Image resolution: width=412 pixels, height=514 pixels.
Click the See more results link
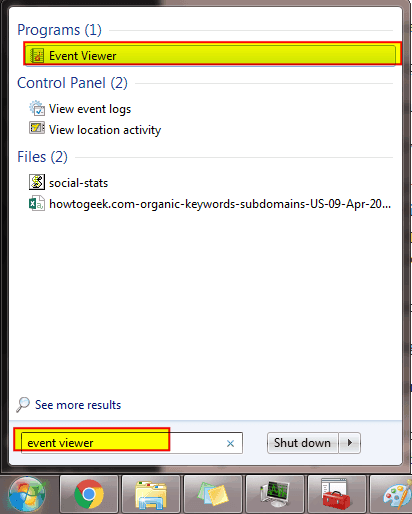tap(78, 405)
